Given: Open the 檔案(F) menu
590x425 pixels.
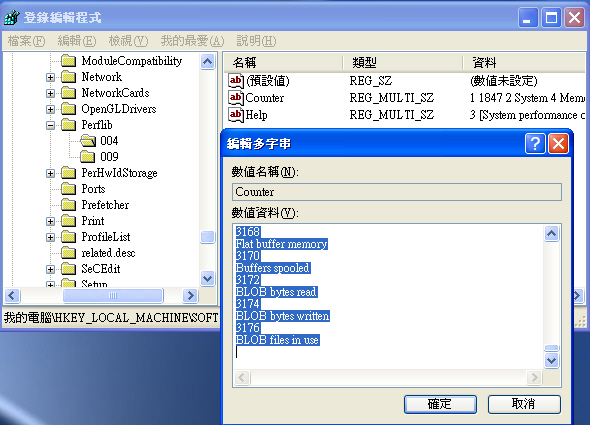Looking at the screenshot, I should click(26, 41).
